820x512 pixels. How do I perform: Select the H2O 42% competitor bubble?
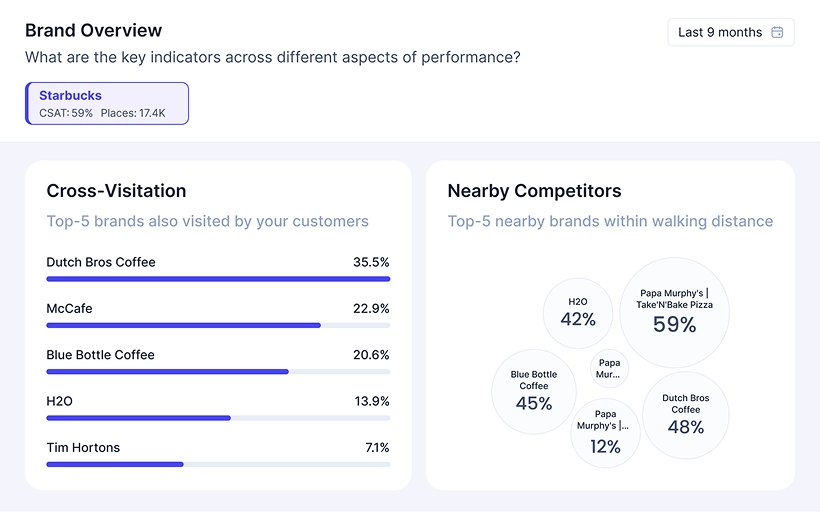tap(578, 312)
